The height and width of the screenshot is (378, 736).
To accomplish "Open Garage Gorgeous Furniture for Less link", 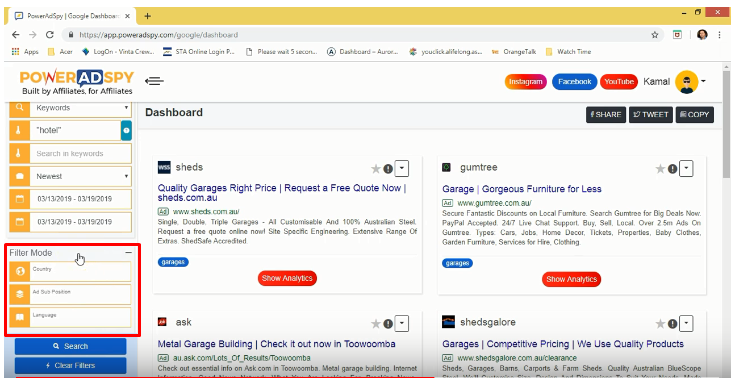I will point(521,189).
